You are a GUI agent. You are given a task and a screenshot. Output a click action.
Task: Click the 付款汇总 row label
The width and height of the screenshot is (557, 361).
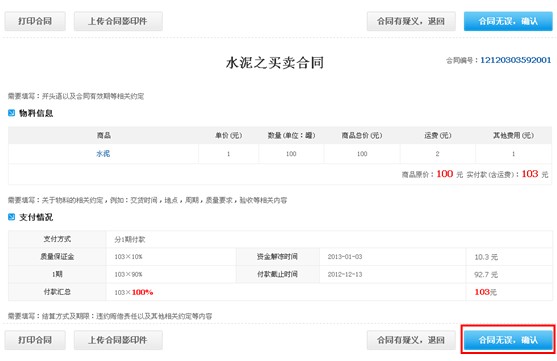point(57,292)
